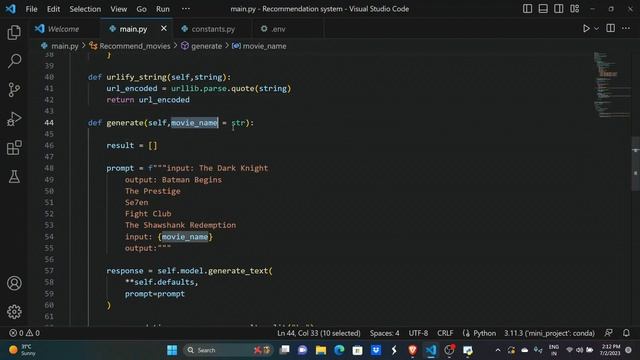Image resolution: width=640 pixels, height=360 pixels.
Task: Open the Accounts menu icon
Action: (14, 283)
